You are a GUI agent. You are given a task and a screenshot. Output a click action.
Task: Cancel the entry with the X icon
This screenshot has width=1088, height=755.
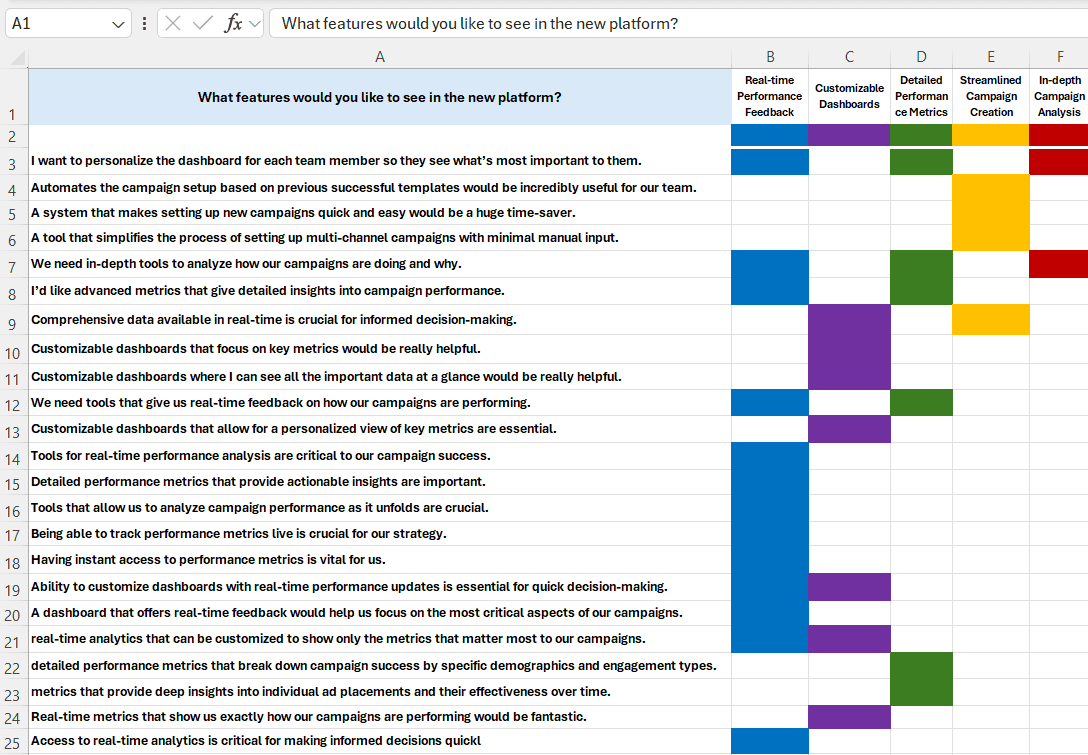point(173,24)
